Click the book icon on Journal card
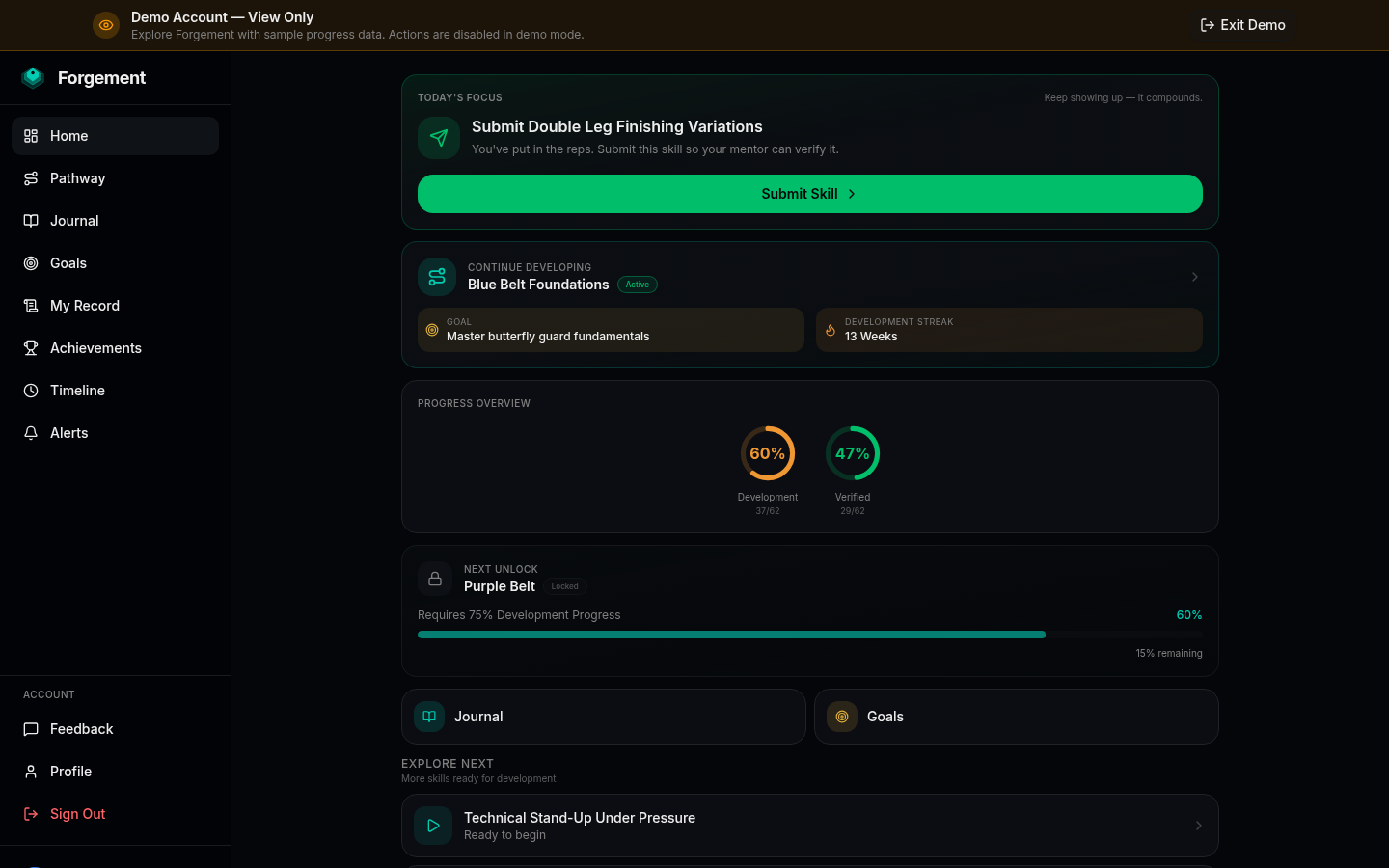Image resolution: width=1389 pixels, height=868 pixels. click(x=429, y=717)
